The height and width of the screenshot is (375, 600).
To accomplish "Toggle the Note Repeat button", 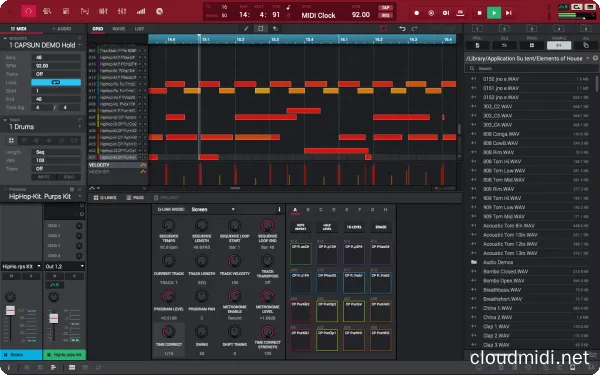I will click(301, 227).
